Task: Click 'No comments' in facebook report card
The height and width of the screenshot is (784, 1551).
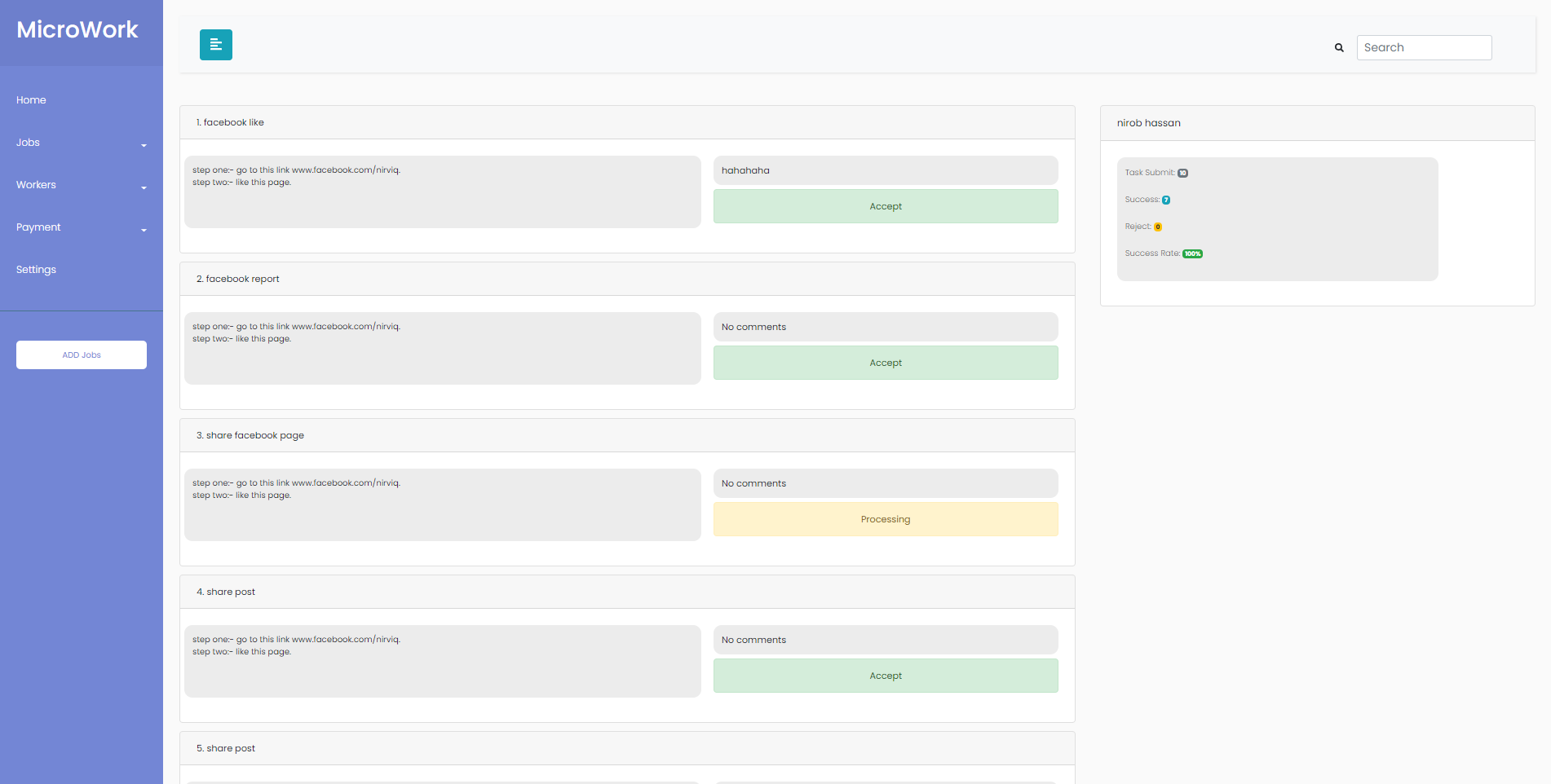Action: click(x=886, y=327)
